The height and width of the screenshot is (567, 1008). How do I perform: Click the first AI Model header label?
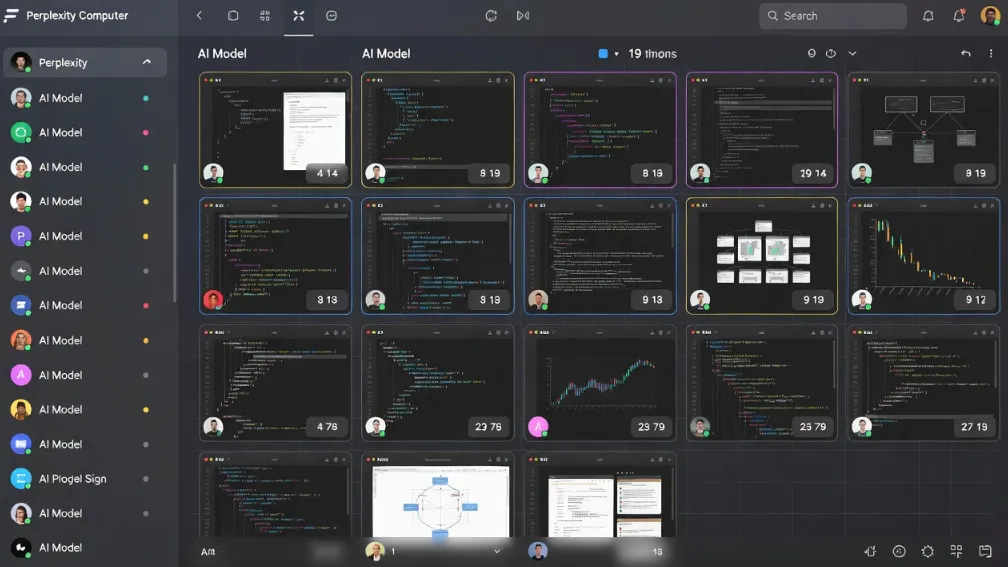point(222,54)
